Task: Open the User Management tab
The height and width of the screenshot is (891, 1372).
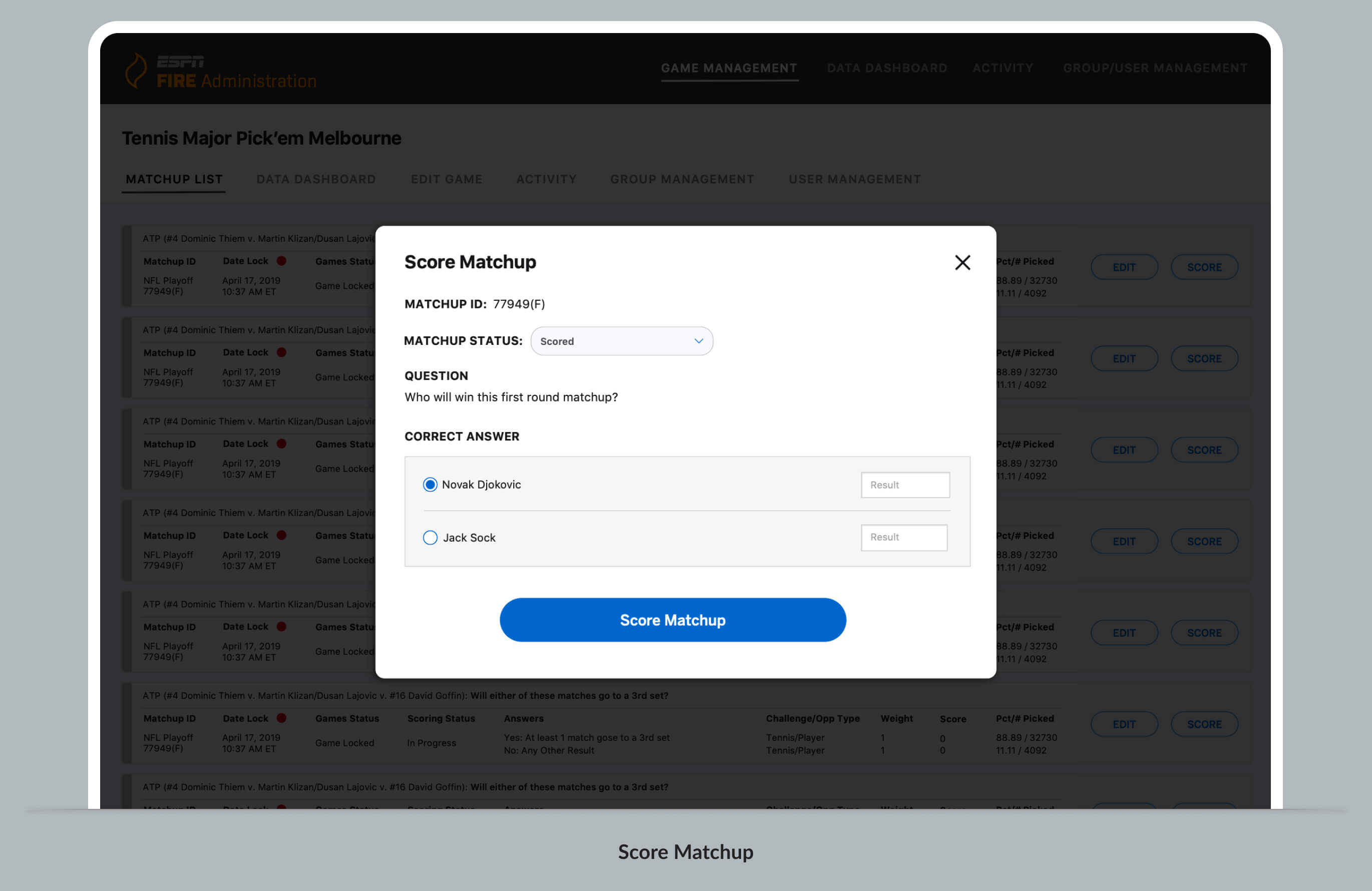Action: (x=854, y=179)
